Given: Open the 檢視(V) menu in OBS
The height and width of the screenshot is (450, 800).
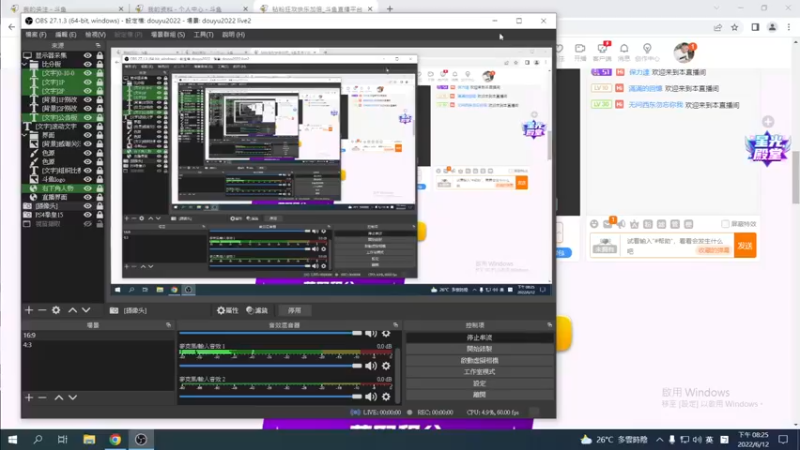Looking at the screenshot, I should click(95, 35).
